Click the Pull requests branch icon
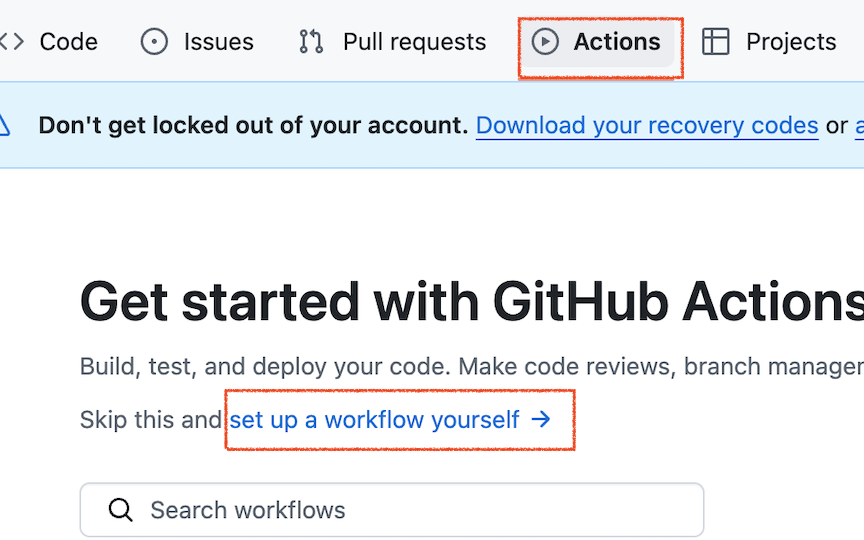Viewport: 864px width, 540px height. [311, 42]
